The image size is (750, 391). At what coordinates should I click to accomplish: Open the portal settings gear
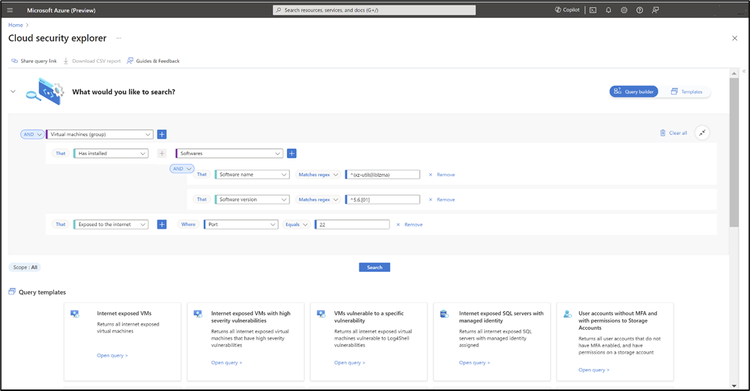tap(624, 10)
